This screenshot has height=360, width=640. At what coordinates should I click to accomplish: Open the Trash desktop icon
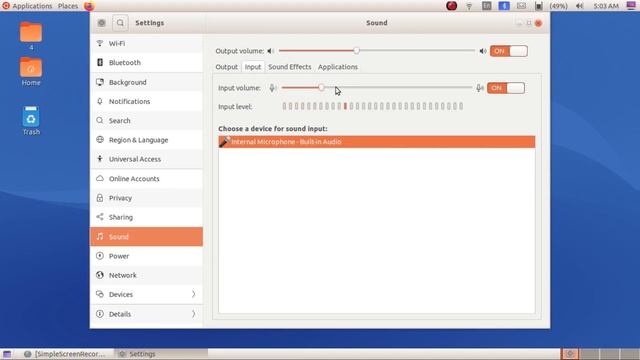pyautogui.click(x=31, y=121)
